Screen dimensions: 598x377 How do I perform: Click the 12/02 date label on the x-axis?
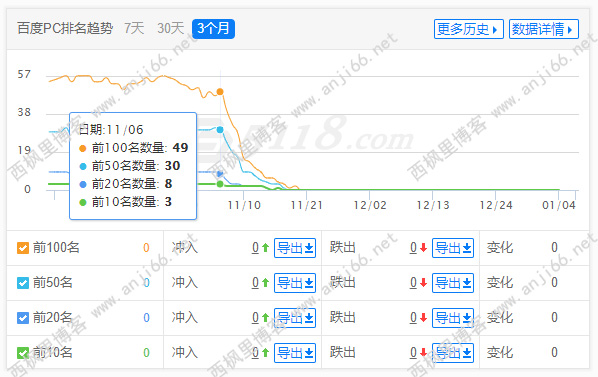[x=370, y=205]
